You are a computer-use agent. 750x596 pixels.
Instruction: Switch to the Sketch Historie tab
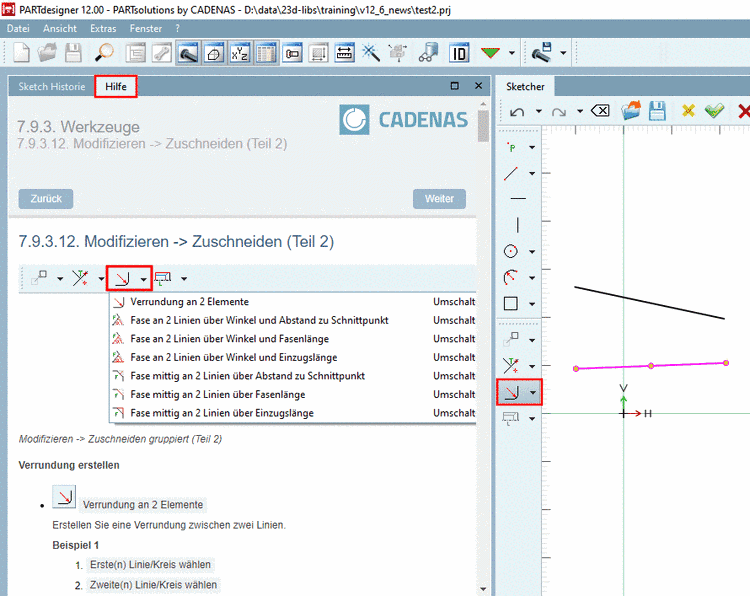[x=52, y=87]
